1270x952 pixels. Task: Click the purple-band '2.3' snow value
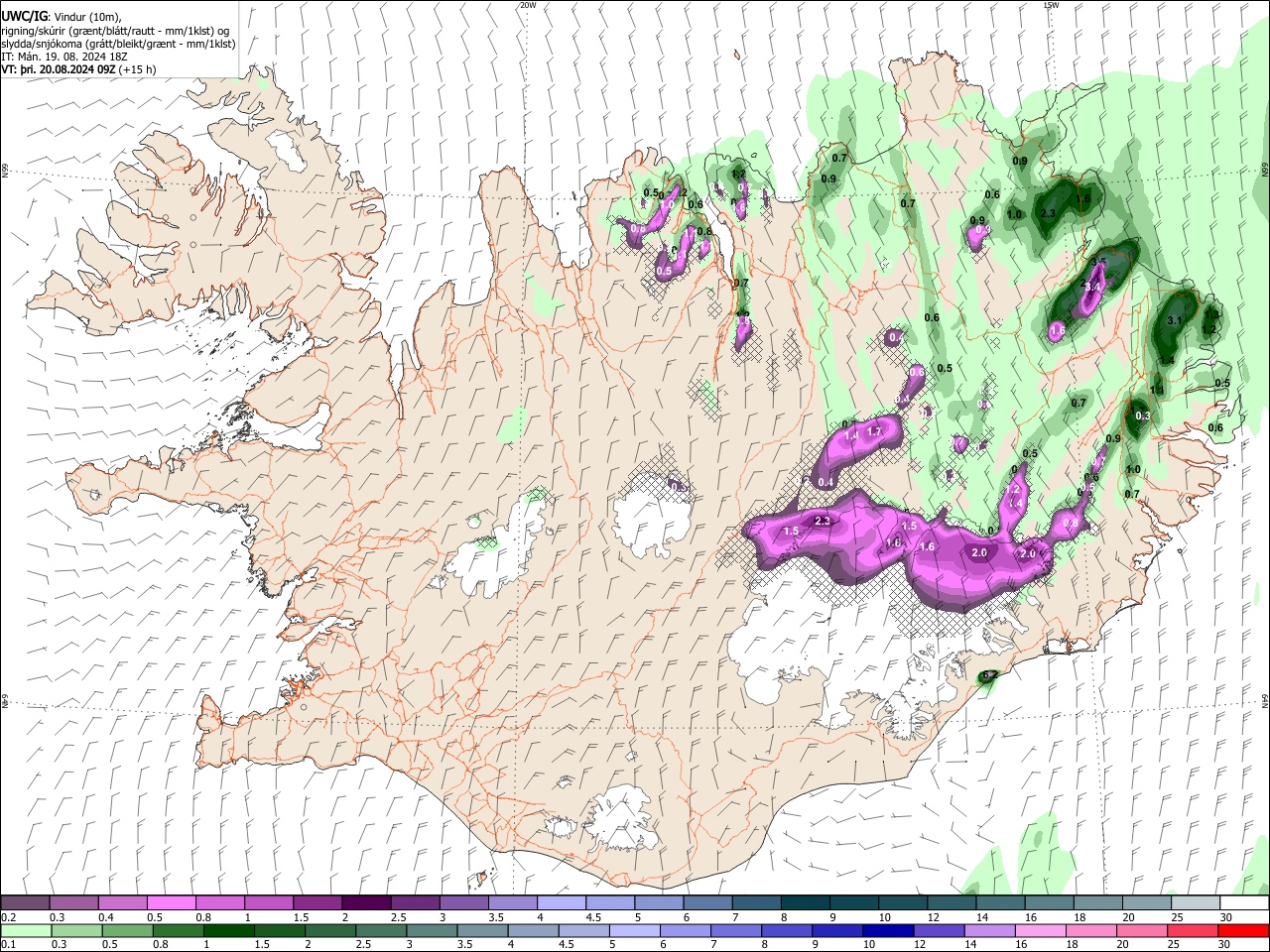pyautogui.click(x=822, y=521)
